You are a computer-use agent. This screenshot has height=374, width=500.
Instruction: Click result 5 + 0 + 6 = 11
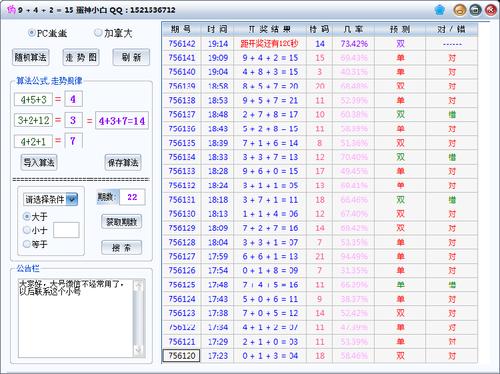pos(270,299)
